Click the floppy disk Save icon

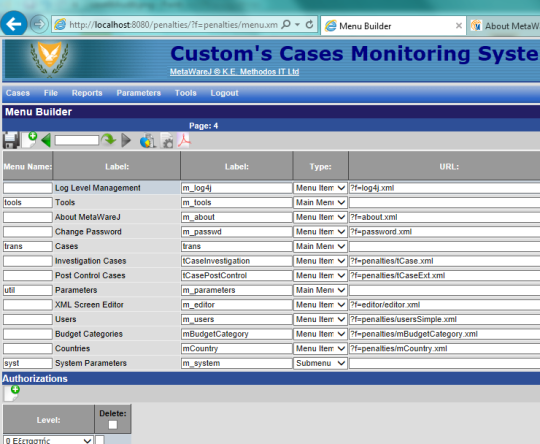click(11, 140)
